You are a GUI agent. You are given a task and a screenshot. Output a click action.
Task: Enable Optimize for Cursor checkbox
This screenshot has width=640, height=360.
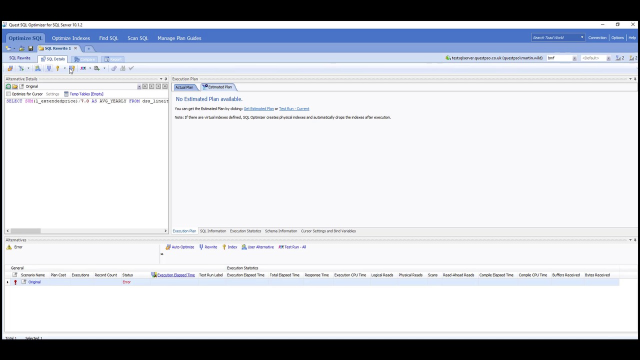tap(8, 94)
